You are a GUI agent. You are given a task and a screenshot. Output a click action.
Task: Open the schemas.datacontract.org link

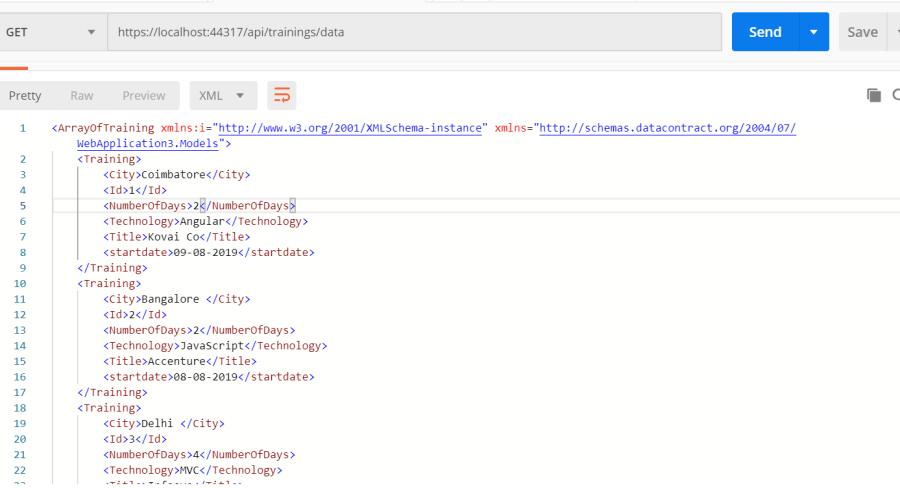click(x=667, y=128)
